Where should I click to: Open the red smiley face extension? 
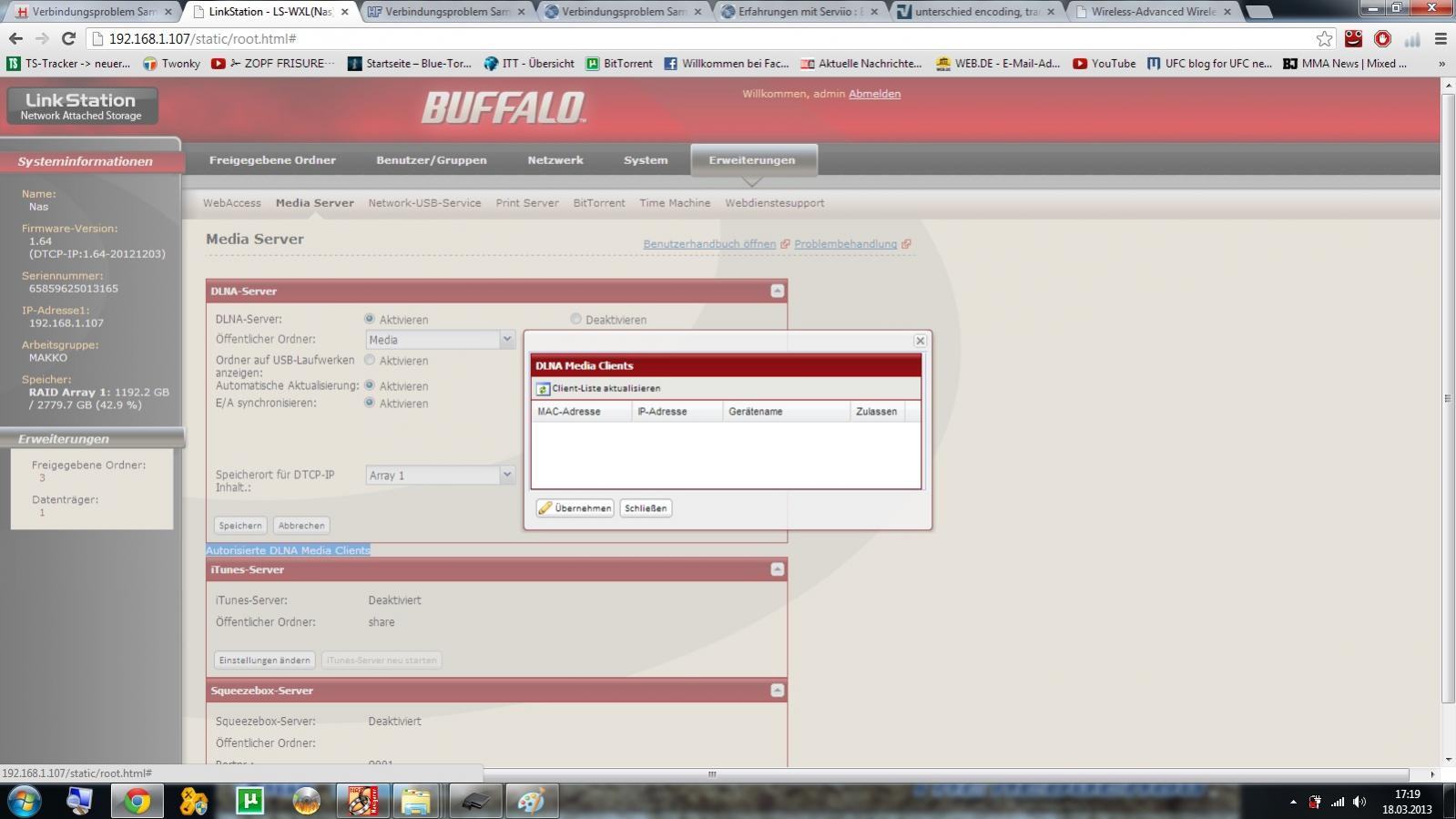pos(1354,39)
